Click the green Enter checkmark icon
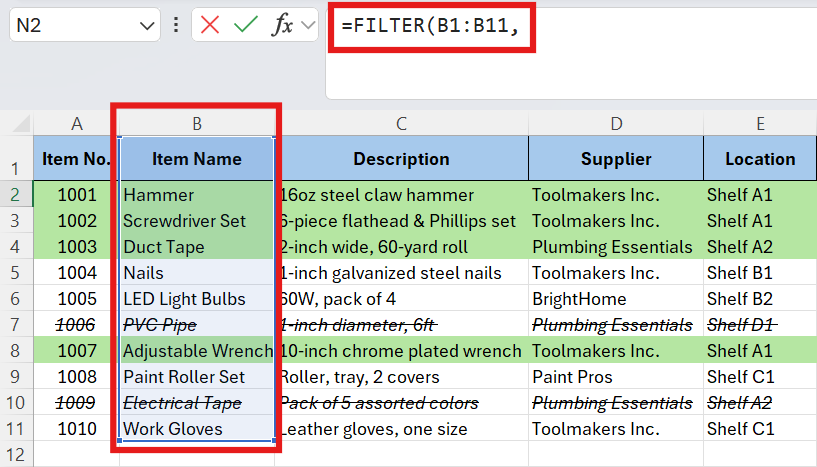Screen dimensions: 817x467 coord(245,25)
